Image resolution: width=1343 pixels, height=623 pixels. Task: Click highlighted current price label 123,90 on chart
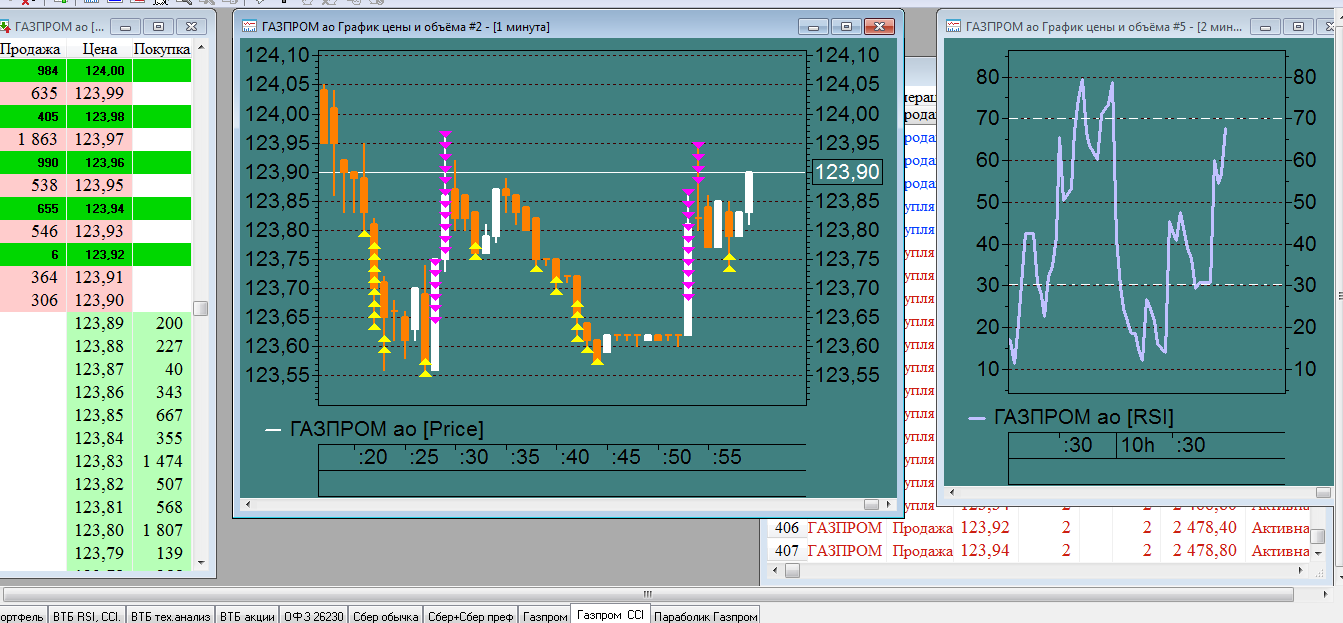coord(847,172)
